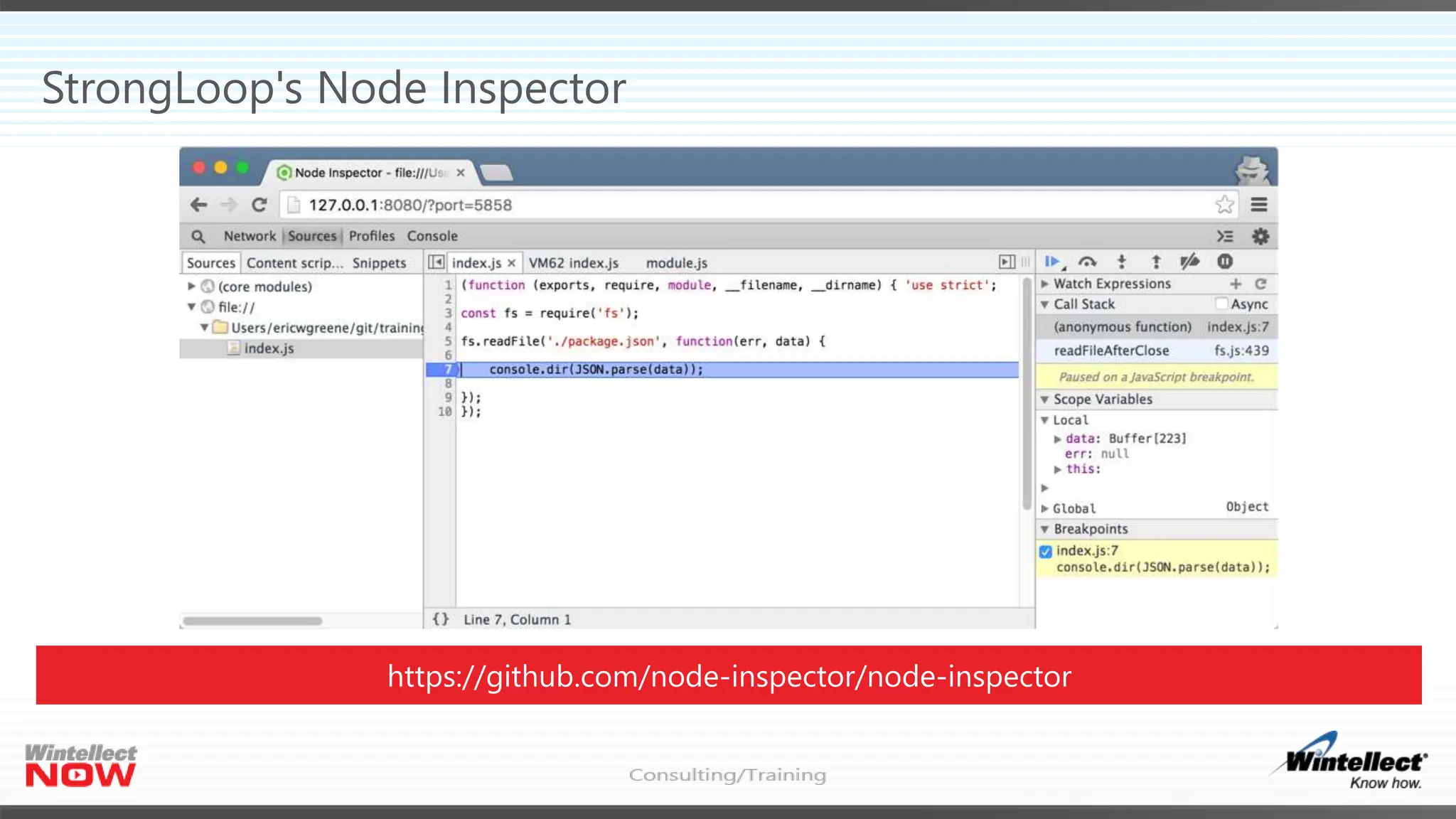The height and width of the screenshot is (819, 1456).
Task: Hide the navigator sidebar icon
Action: pyautogui.click(x=436, y=262)
